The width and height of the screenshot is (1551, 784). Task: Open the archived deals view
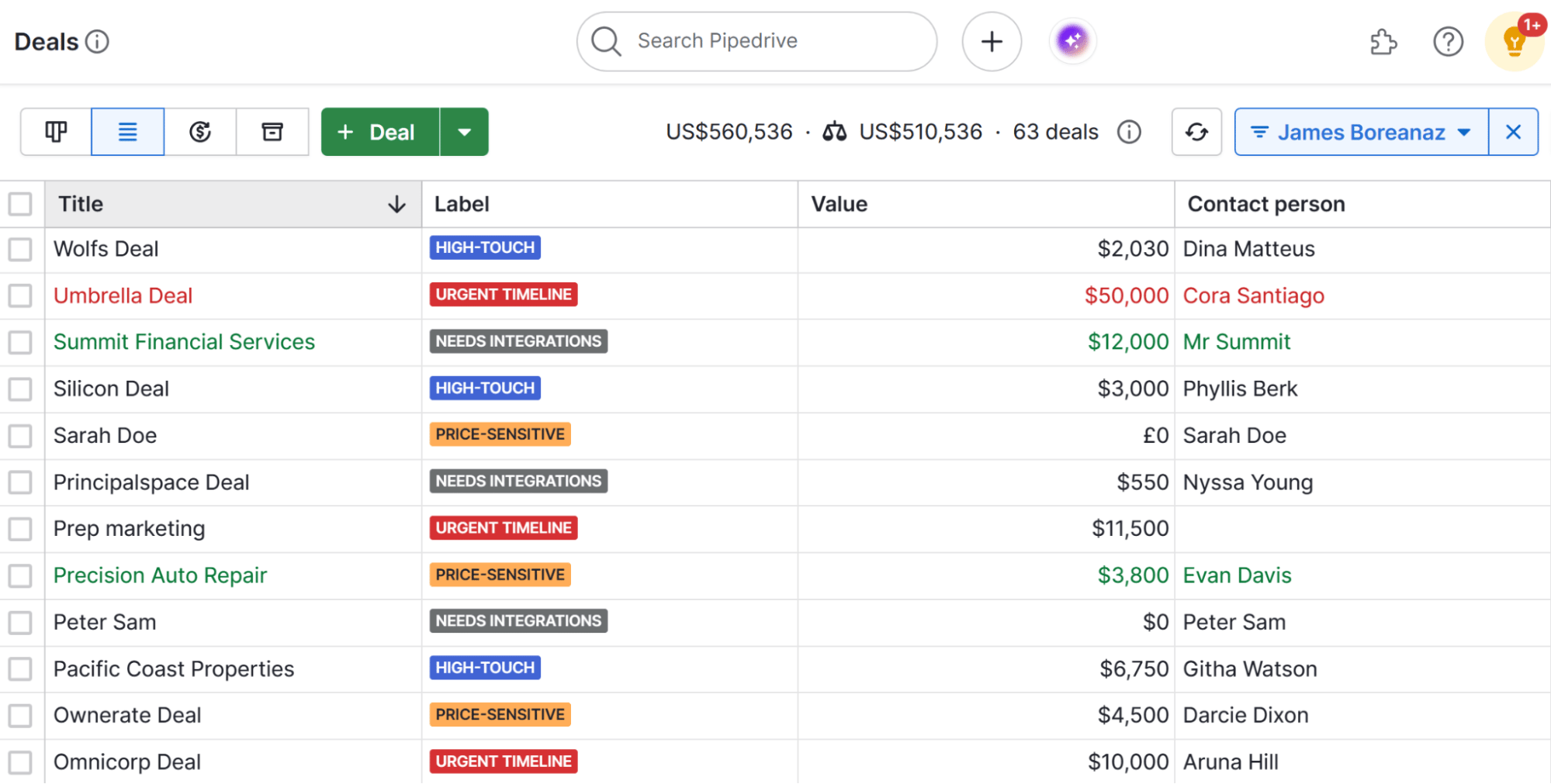coord(272,132)
